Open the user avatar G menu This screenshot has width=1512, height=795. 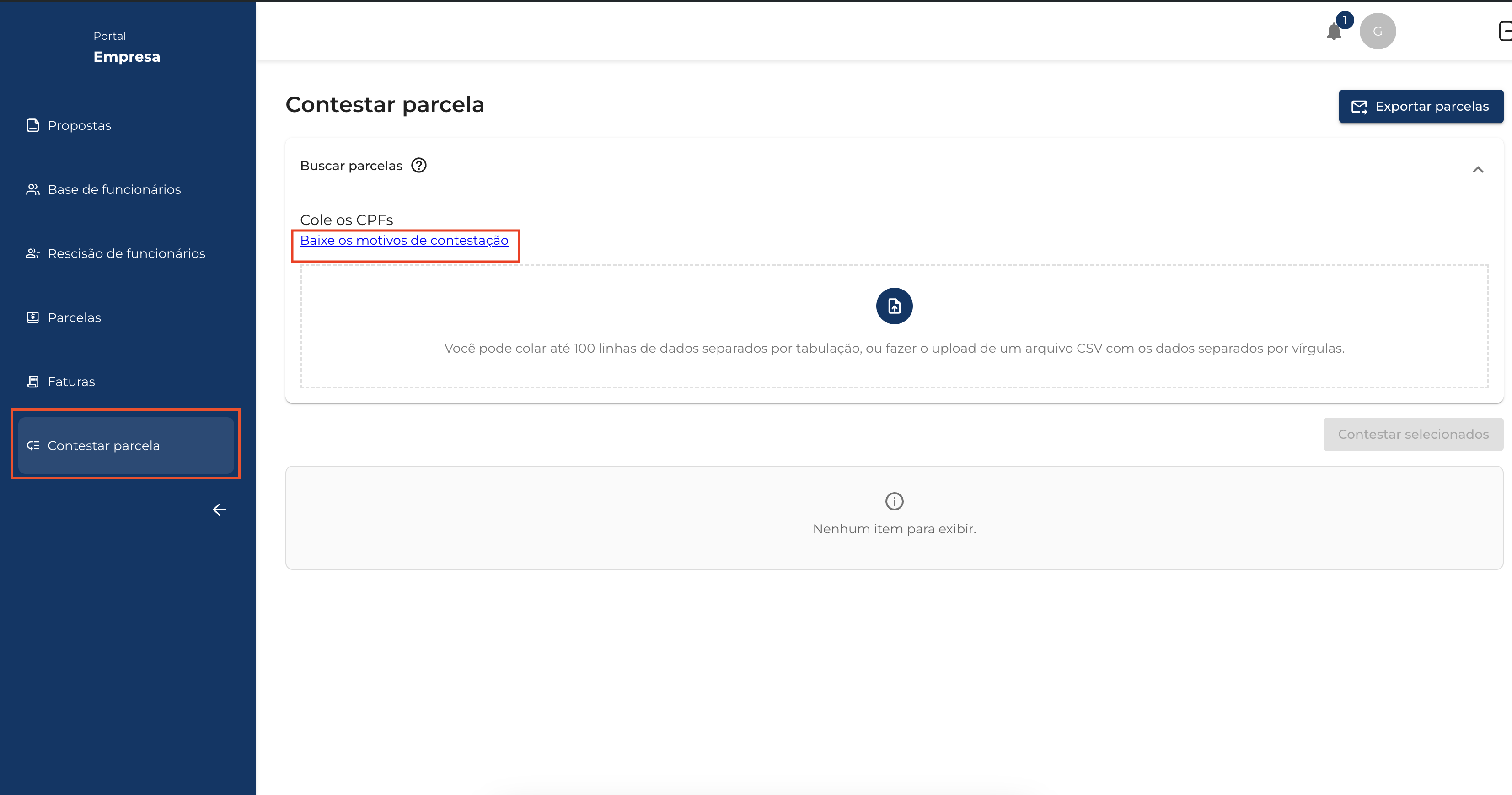click(x=1377, y=31)
